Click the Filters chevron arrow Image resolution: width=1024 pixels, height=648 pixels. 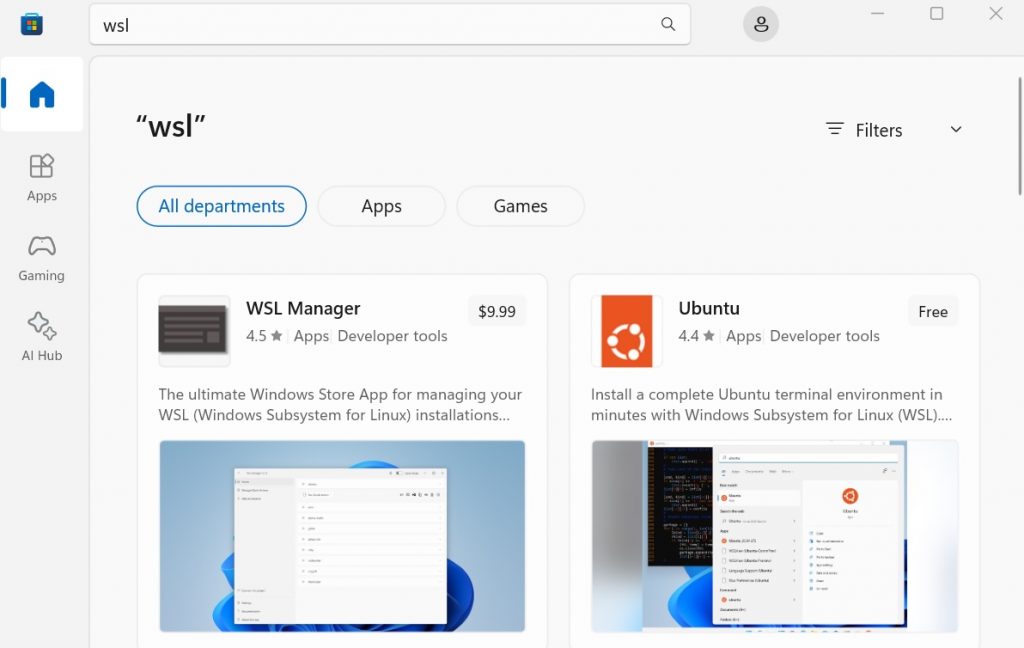pyautogui.click(x=955, y=130)
